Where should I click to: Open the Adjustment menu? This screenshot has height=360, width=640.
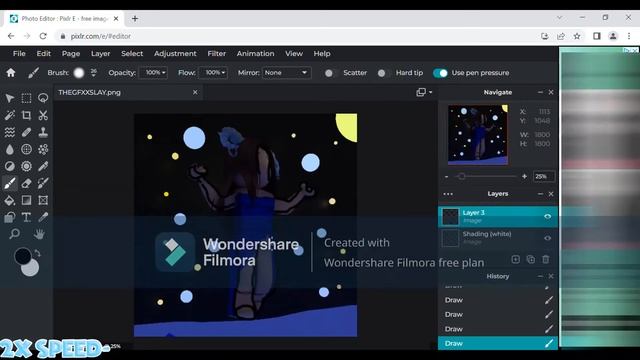pos(175,53)
